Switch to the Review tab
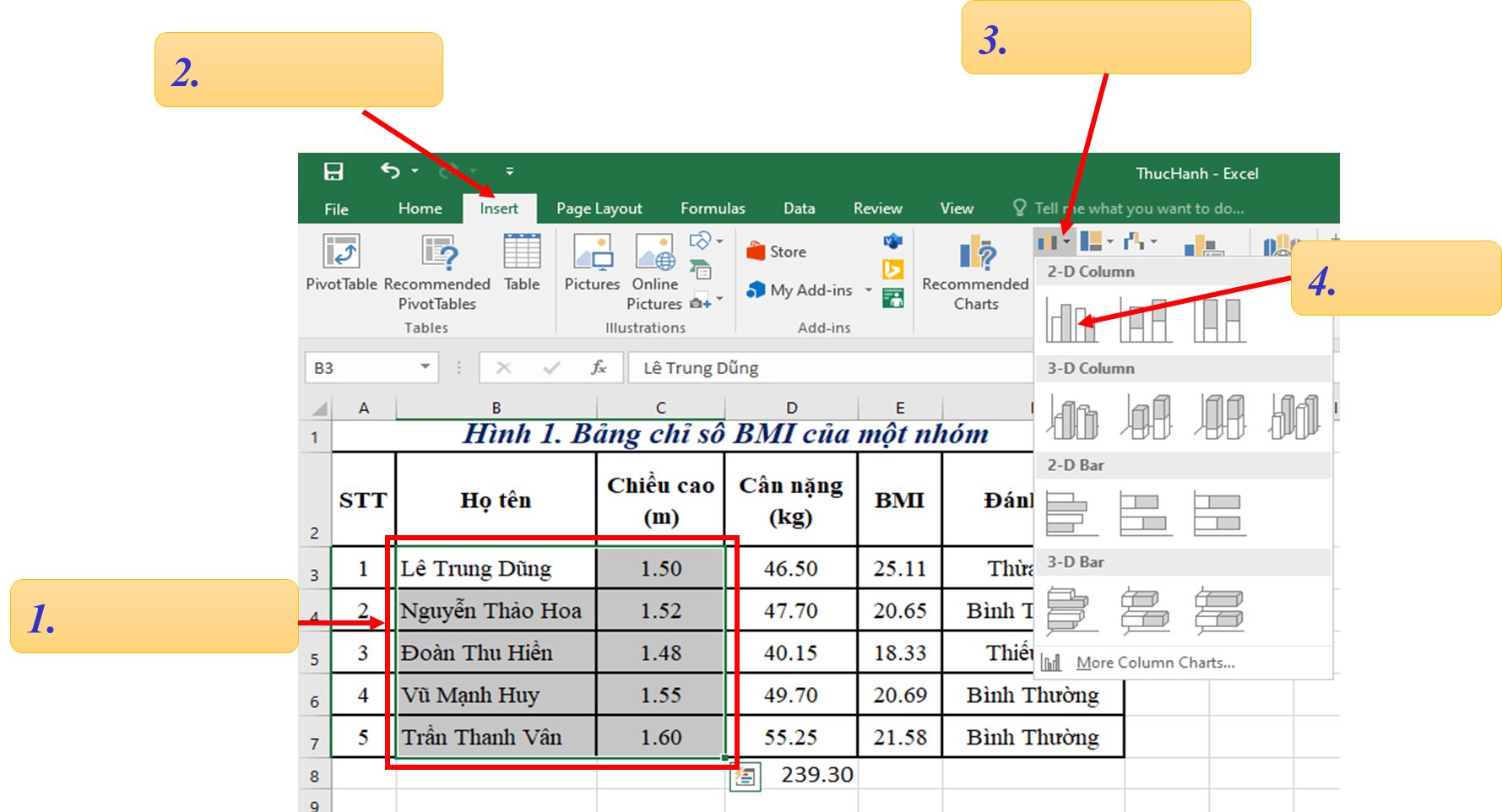The width and height of the screenshot is (1502, 812). [x=877, y=208]
